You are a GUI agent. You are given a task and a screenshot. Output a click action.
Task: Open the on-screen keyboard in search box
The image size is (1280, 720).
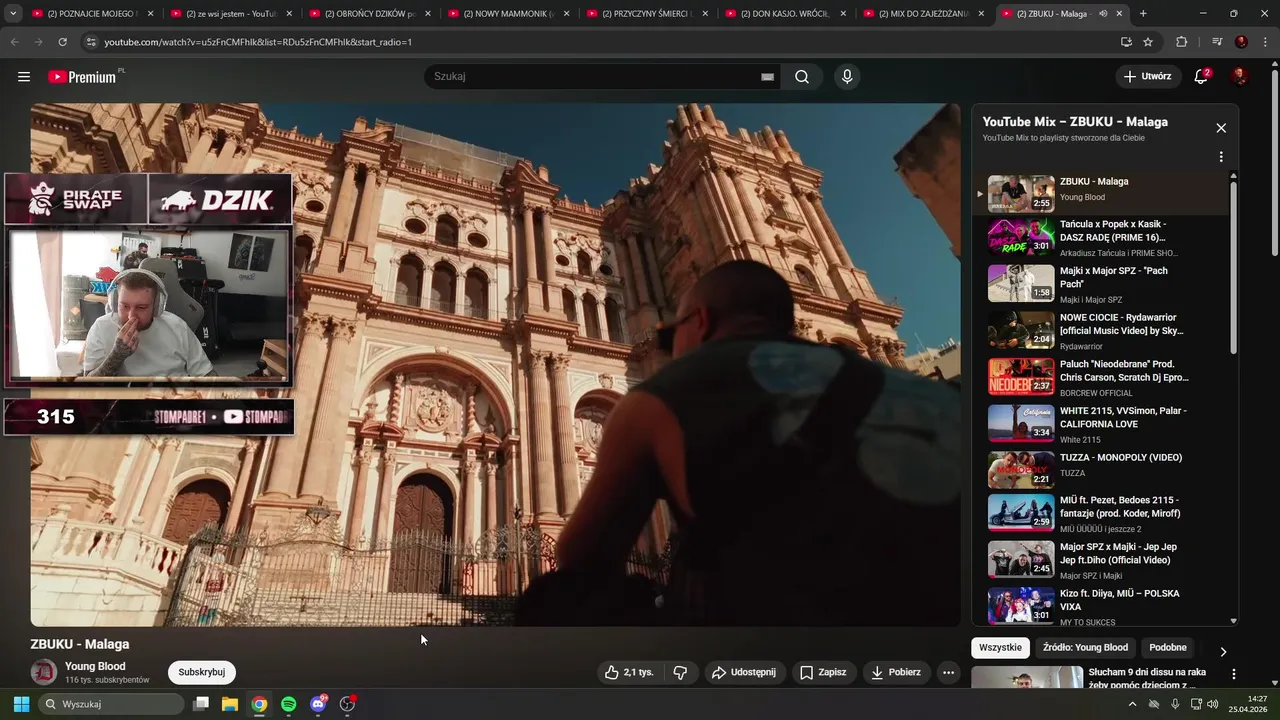[768, 77]
